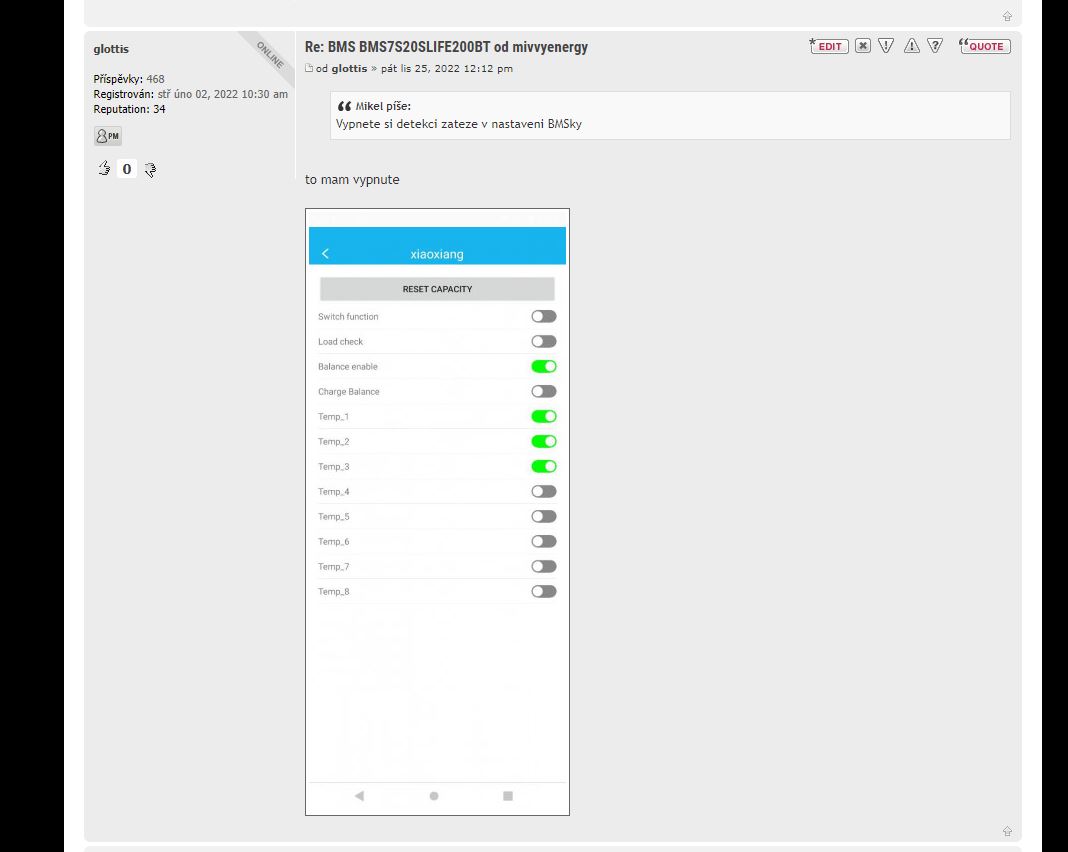The height and width of the screenshot is (852, 1068).
Task: Jump to top using arrow below the screenshot
Action: tap(1007, 831)
